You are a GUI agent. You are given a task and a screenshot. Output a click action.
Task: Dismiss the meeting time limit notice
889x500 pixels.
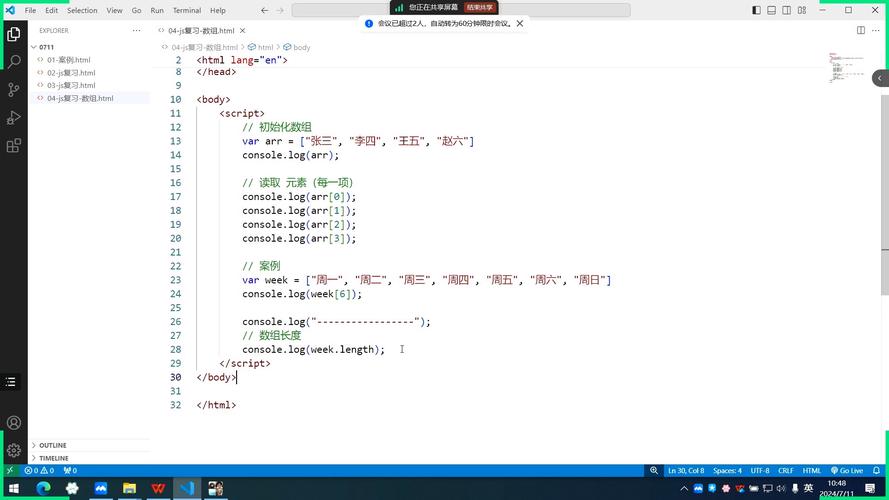(x=520, y=24)
